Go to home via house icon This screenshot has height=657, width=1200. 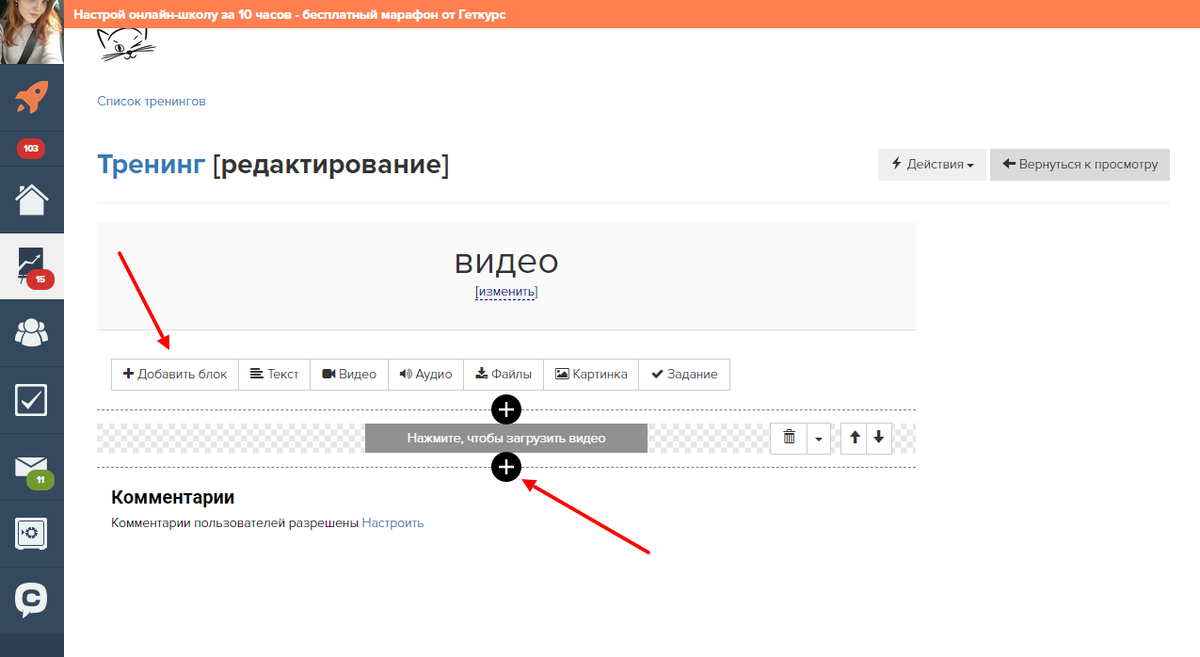coord(31,199)
